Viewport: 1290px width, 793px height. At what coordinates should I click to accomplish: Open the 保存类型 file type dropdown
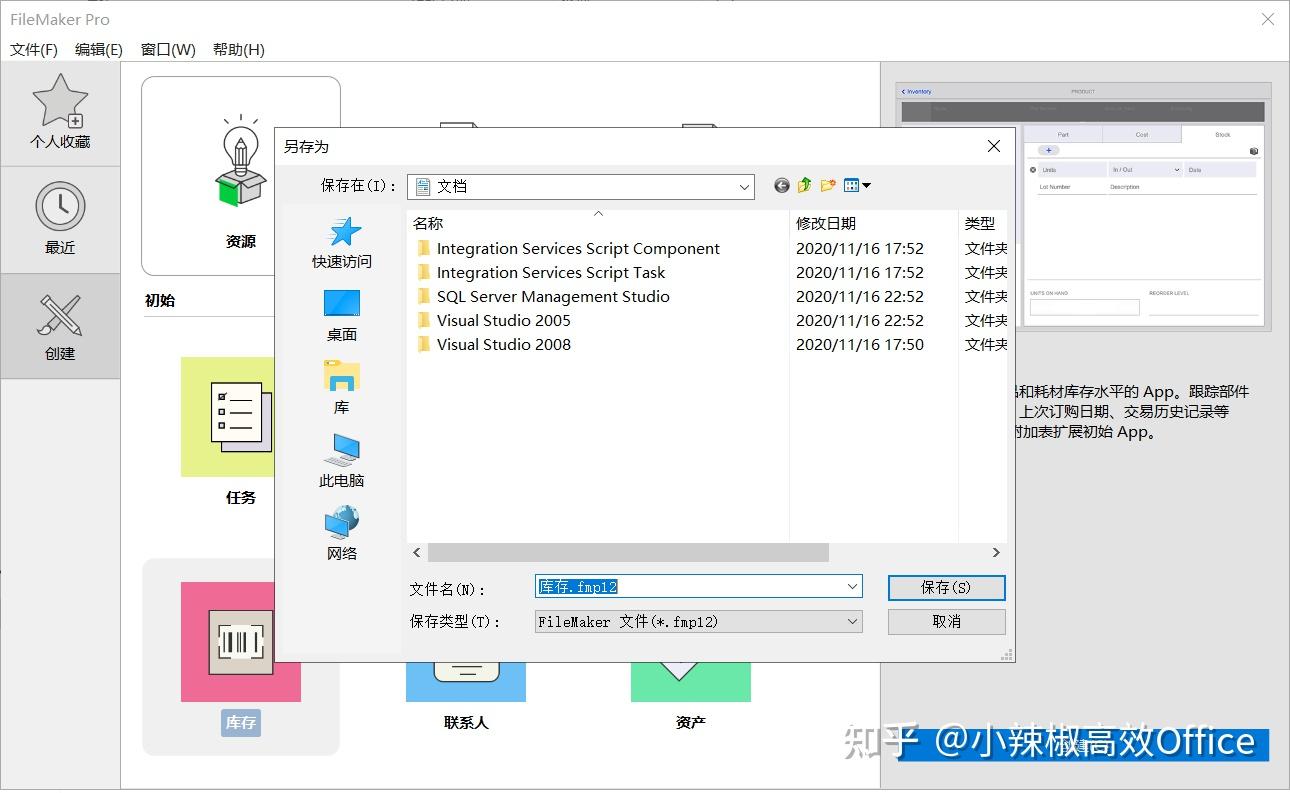coord(851,621)
